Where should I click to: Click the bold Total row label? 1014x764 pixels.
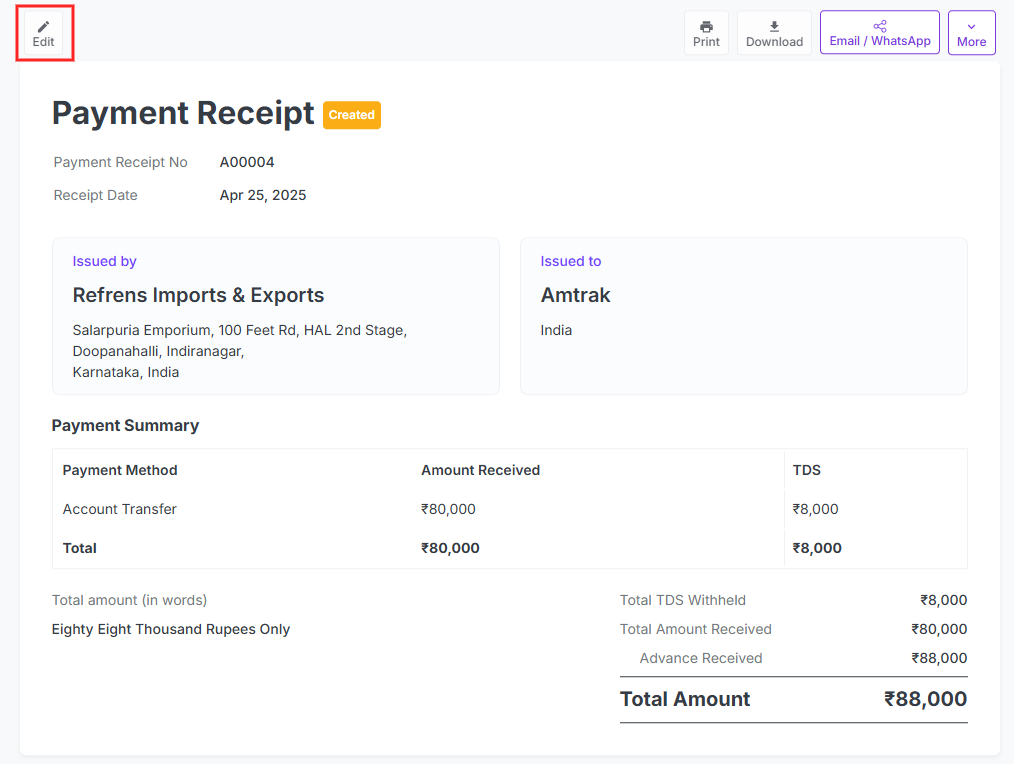[80, 548]
